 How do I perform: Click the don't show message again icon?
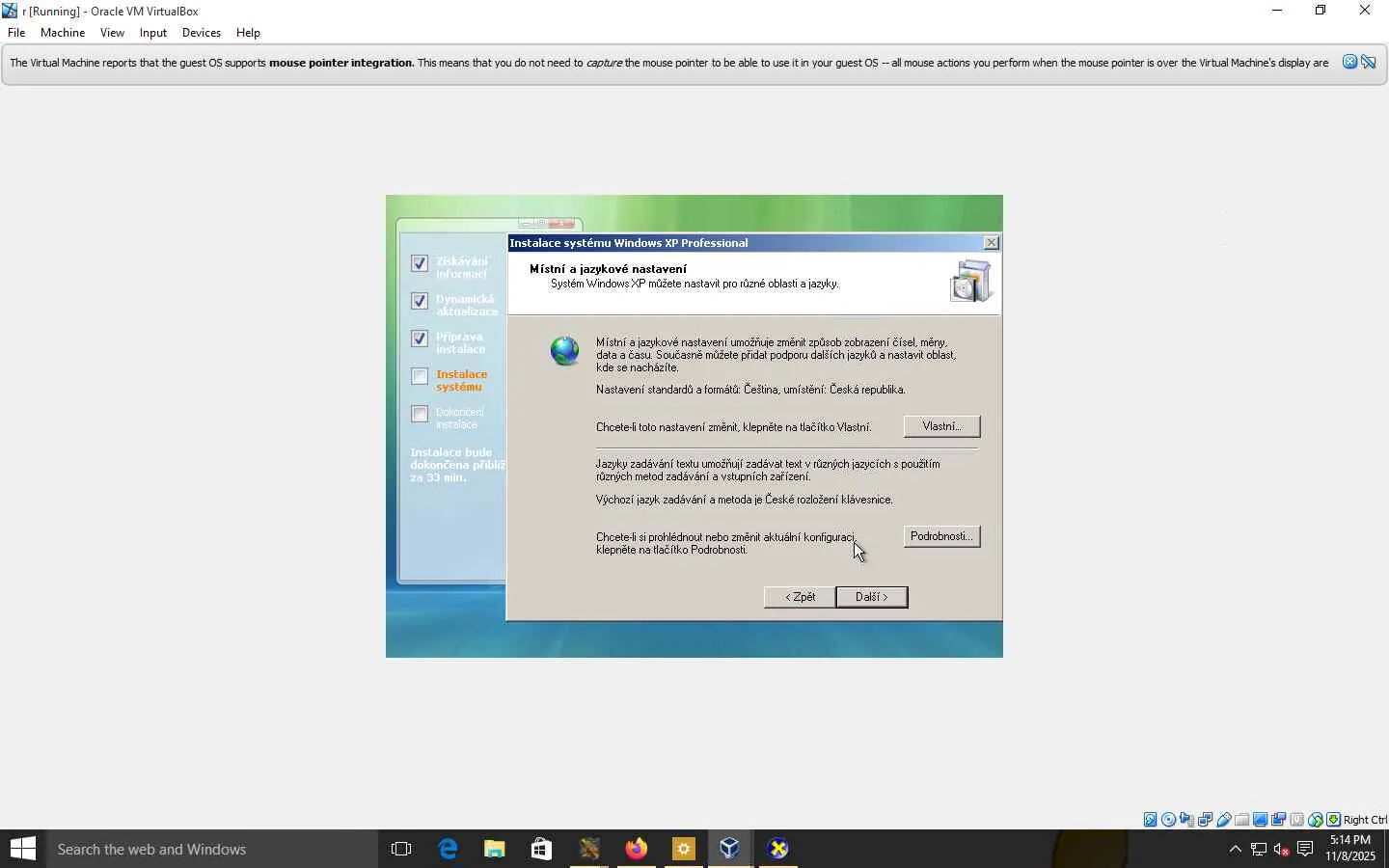1369,63
